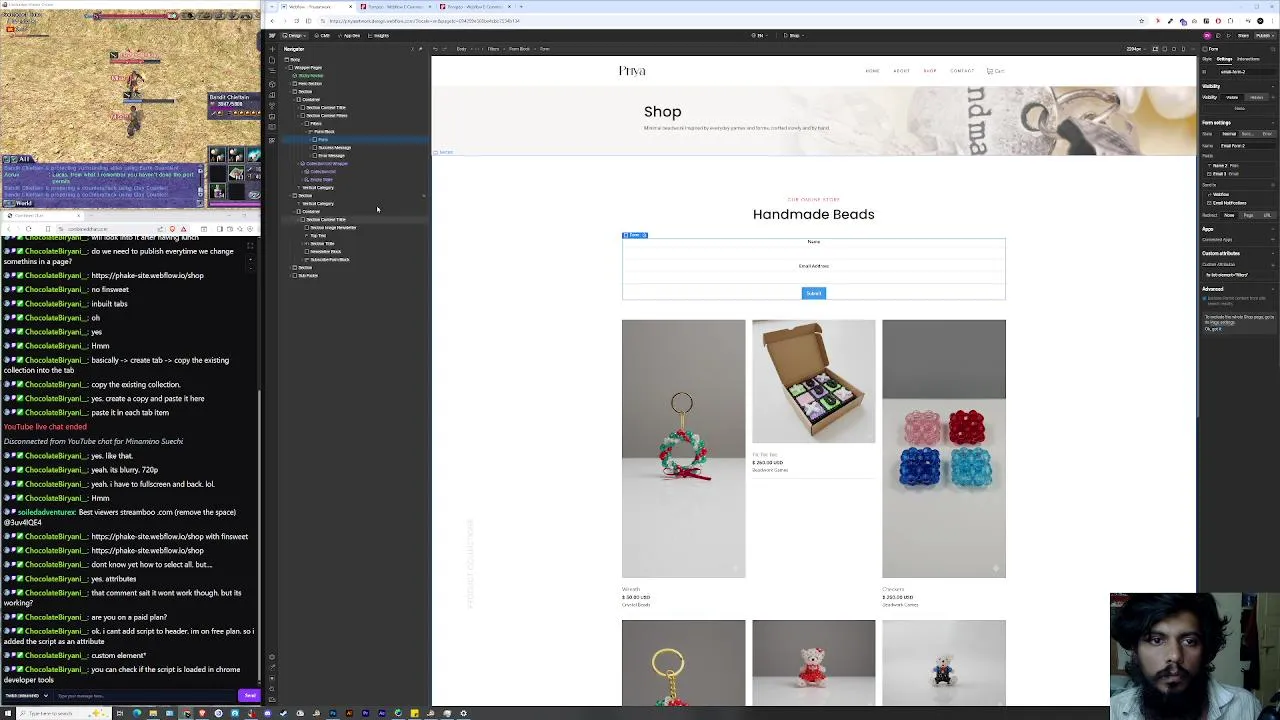
Task: Click the Windows Start button
Action: (x=7, y=713)
